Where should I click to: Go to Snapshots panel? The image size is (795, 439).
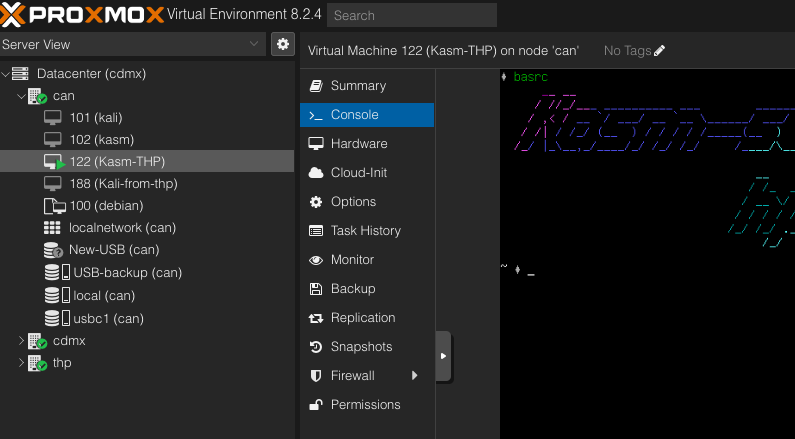(361, 347)
